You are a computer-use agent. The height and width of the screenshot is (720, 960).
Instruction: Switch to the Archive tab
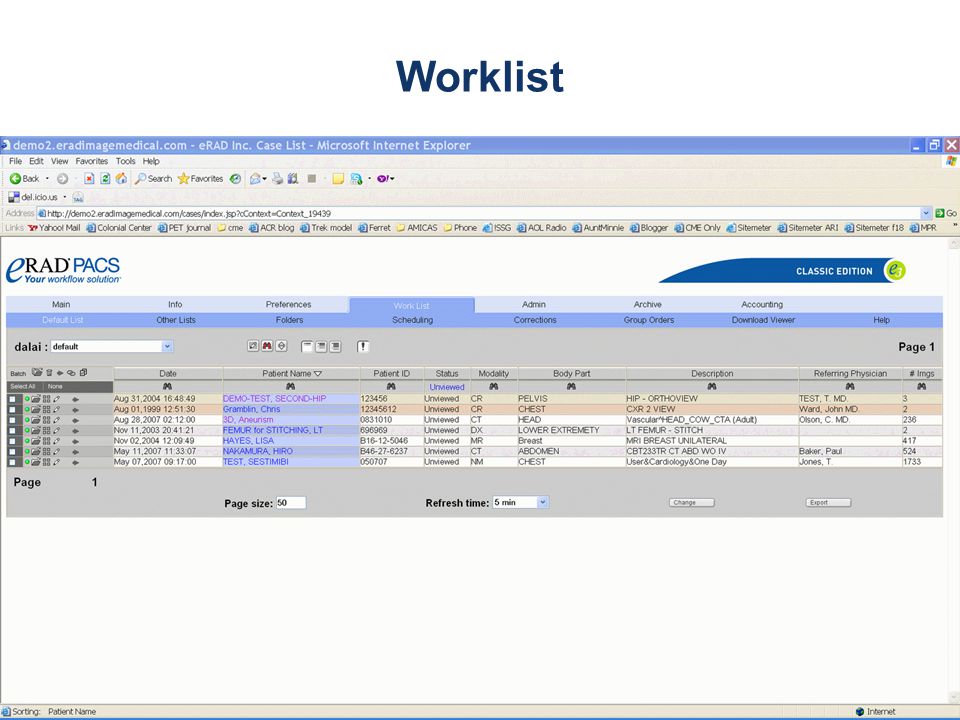[x=648, y=304]
